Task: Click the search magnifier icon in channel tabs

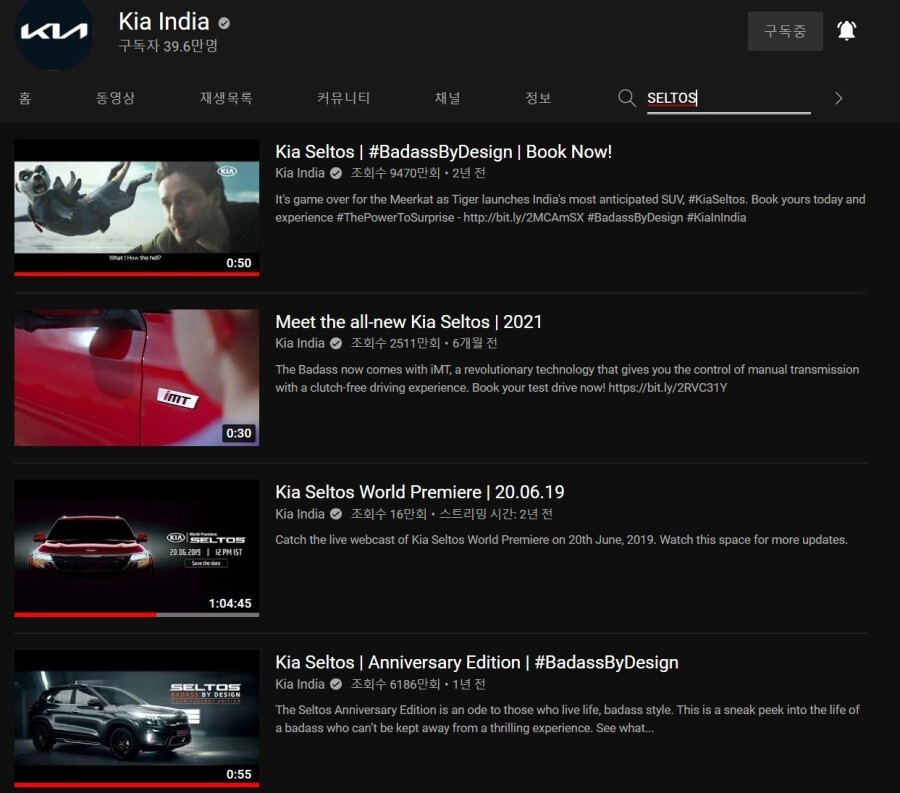Action: [626, 98]
